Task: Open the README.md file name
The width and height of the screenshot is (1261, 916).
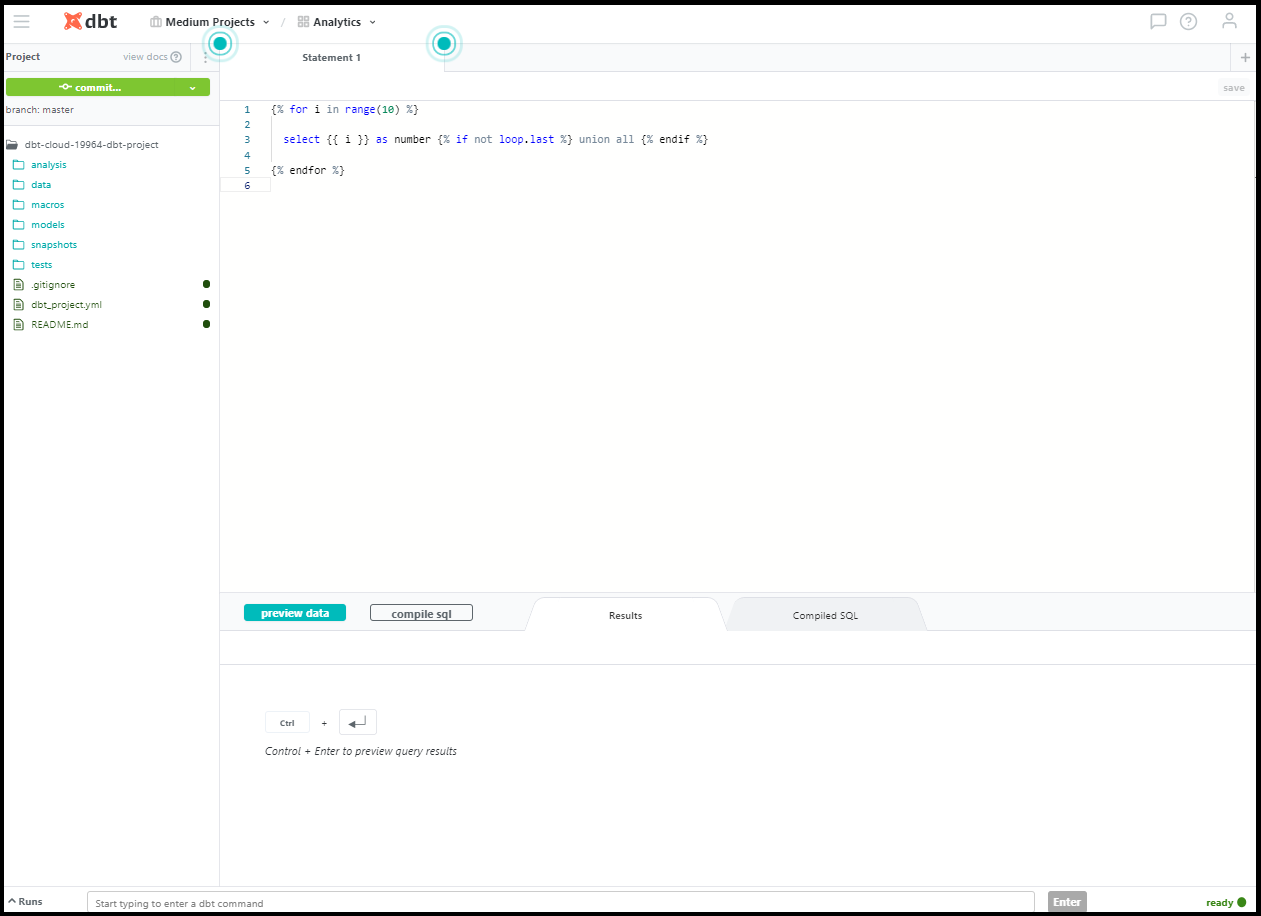Action: [59, 325]
